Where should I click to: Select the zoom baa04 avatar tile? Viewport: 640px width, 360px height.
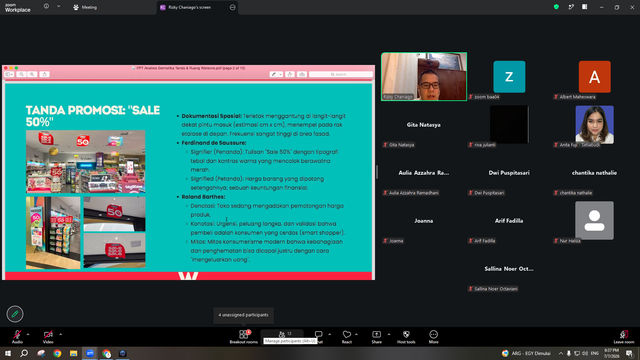(x=509, y=77)
